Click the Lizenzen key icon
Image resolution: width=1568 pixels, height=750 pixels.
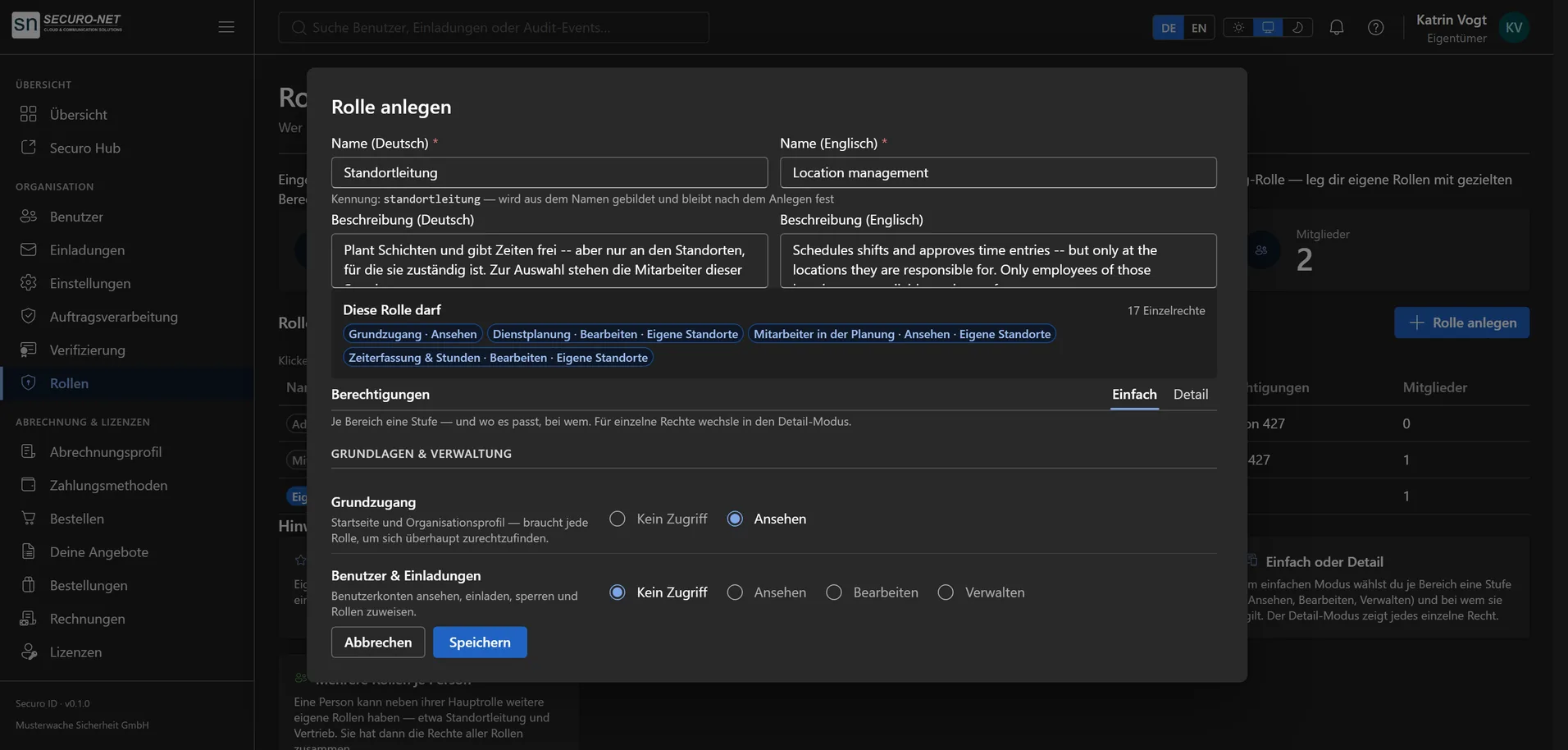coord(29,652)
